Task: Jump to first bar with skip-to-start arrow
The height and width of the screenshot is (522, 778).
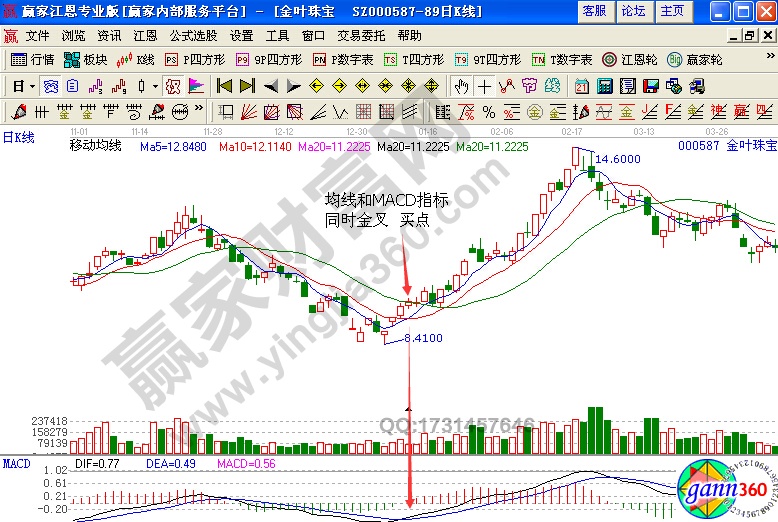Action: 224,85
